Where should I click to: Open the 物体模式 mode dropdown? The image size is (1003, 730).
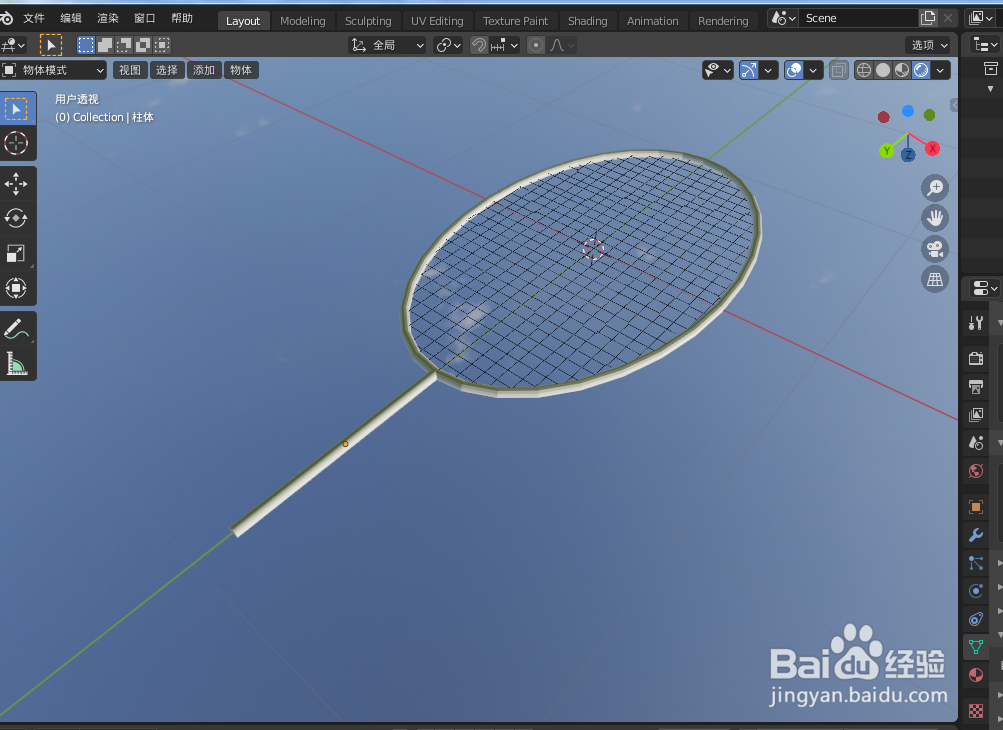53,70
